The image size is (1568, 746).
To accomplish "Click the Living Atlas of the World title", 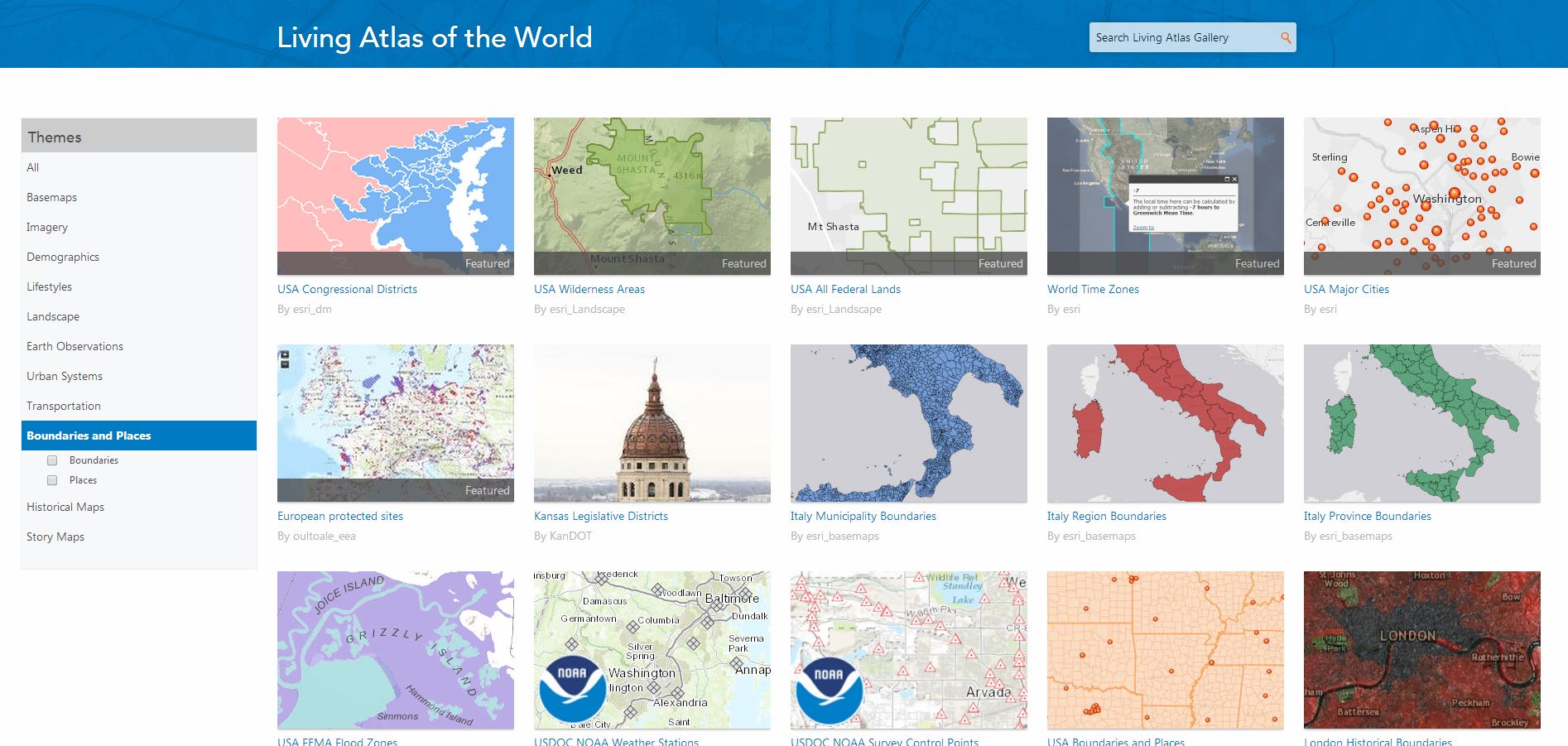I will point(435,37).
